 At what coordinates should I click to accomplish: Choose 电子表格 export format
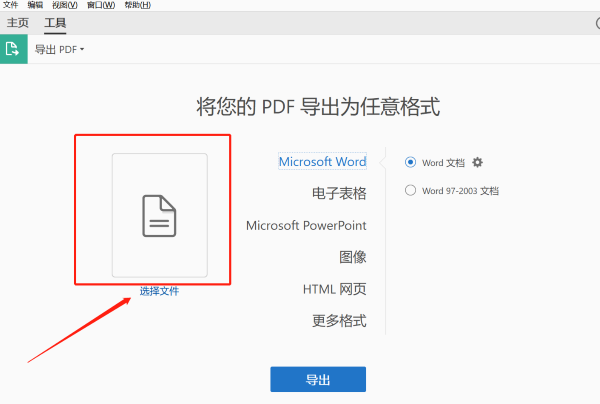339,193
